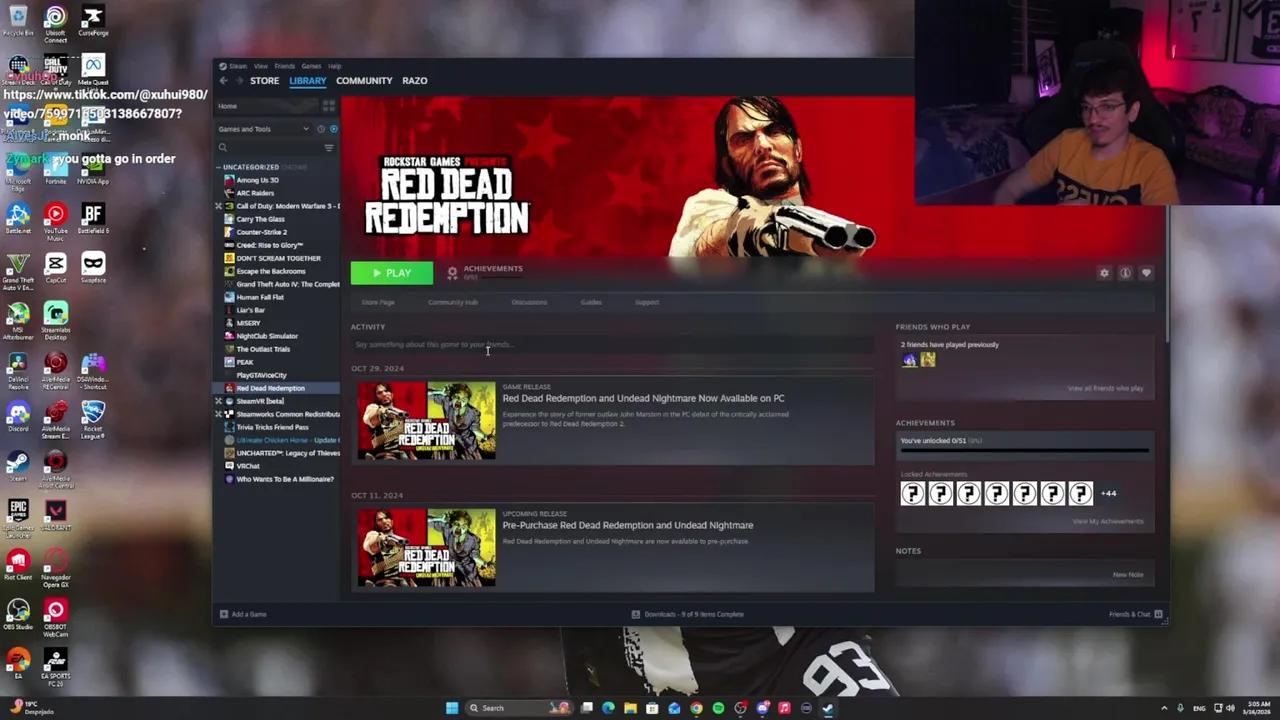Image resolution: width=1280 pixels, height=720 pixels.
Task: Click the activity status input field
Action: [x=612, y=344]
